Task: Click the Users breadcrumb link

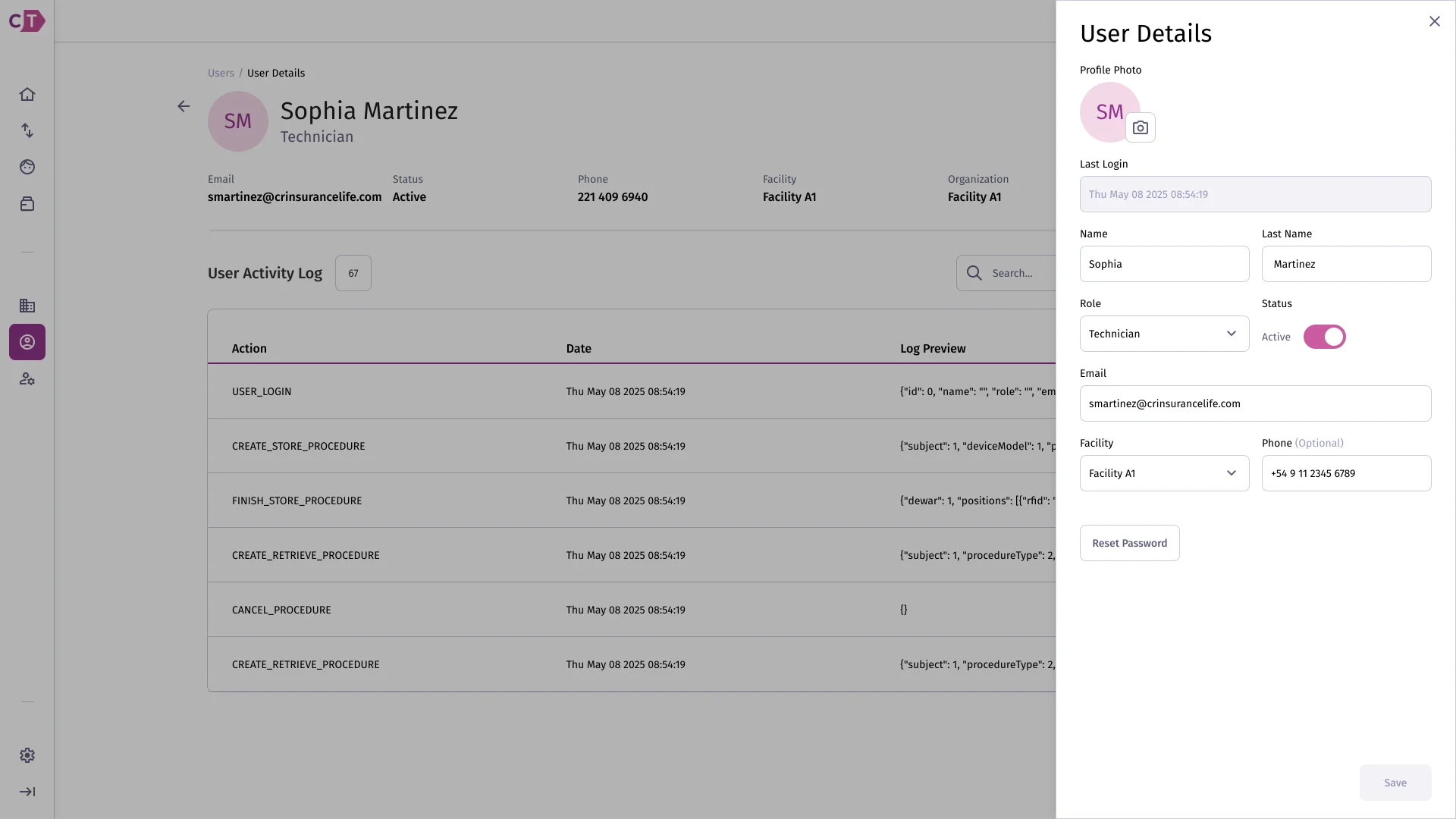Action: [x=221, y=73]
